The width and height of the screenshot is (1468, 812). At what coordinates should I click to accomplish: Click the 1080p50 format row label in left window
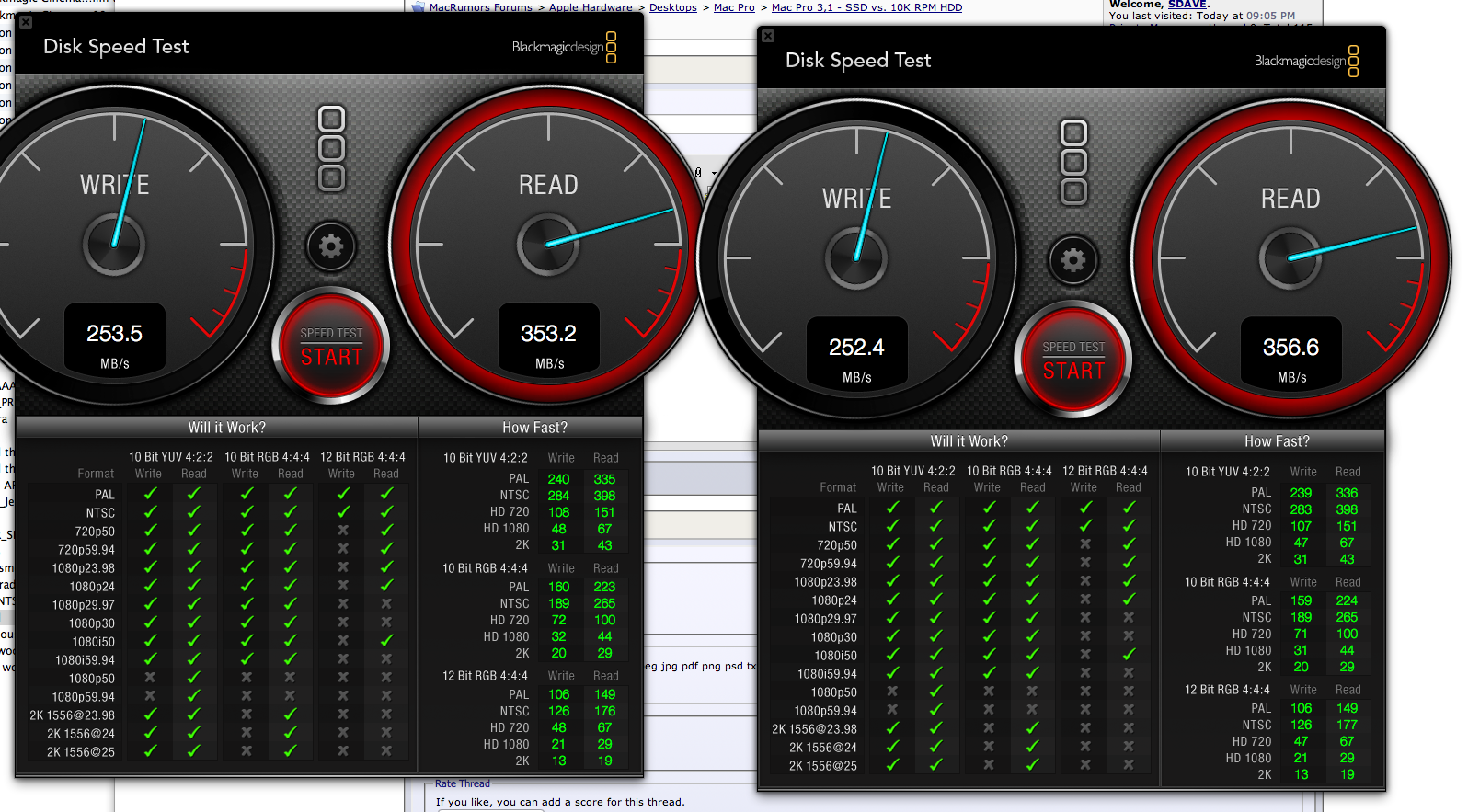click(92, 679)
